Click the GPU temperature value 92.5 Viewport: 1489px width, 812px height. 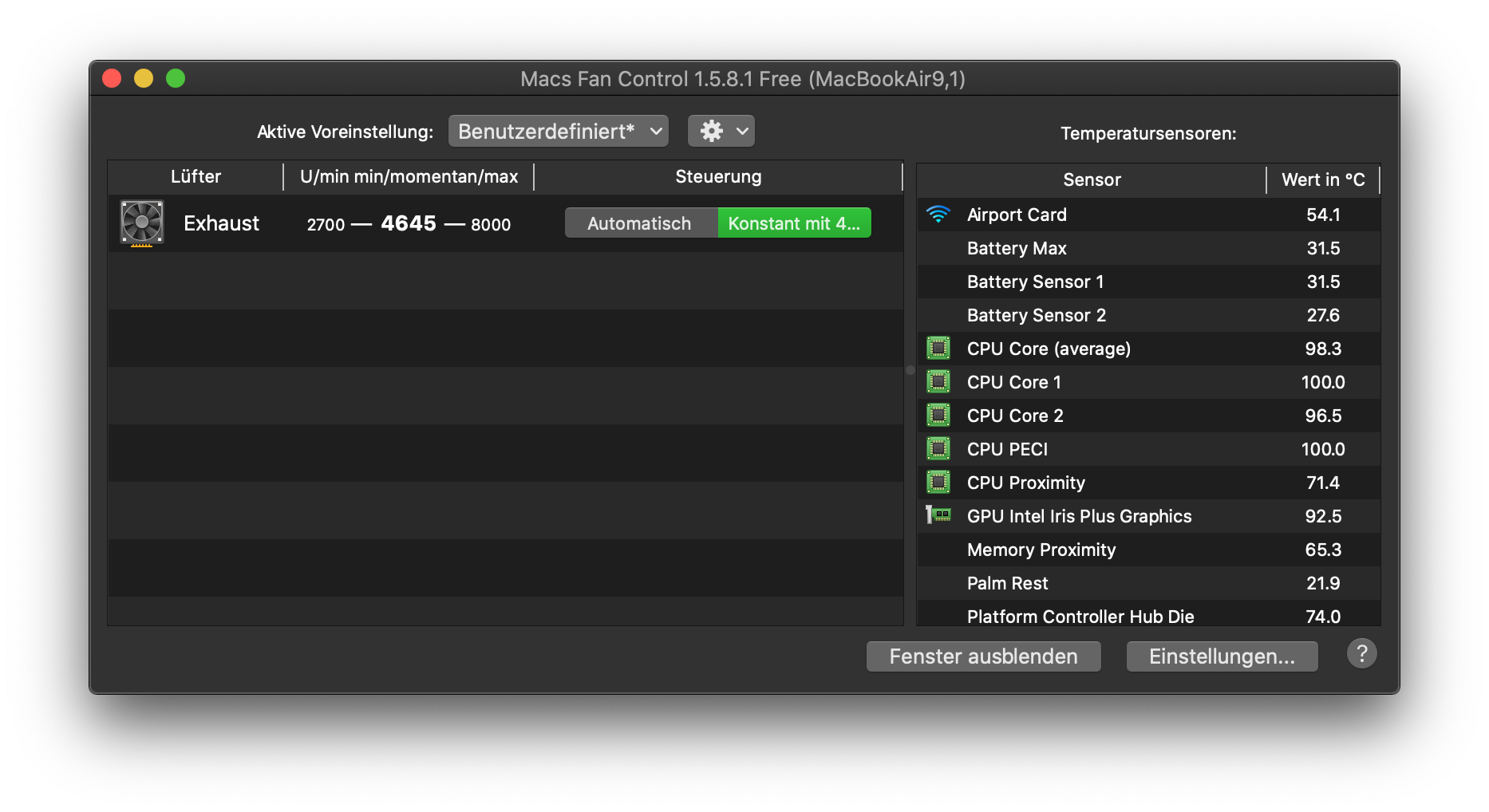(x=1323, y=516)
